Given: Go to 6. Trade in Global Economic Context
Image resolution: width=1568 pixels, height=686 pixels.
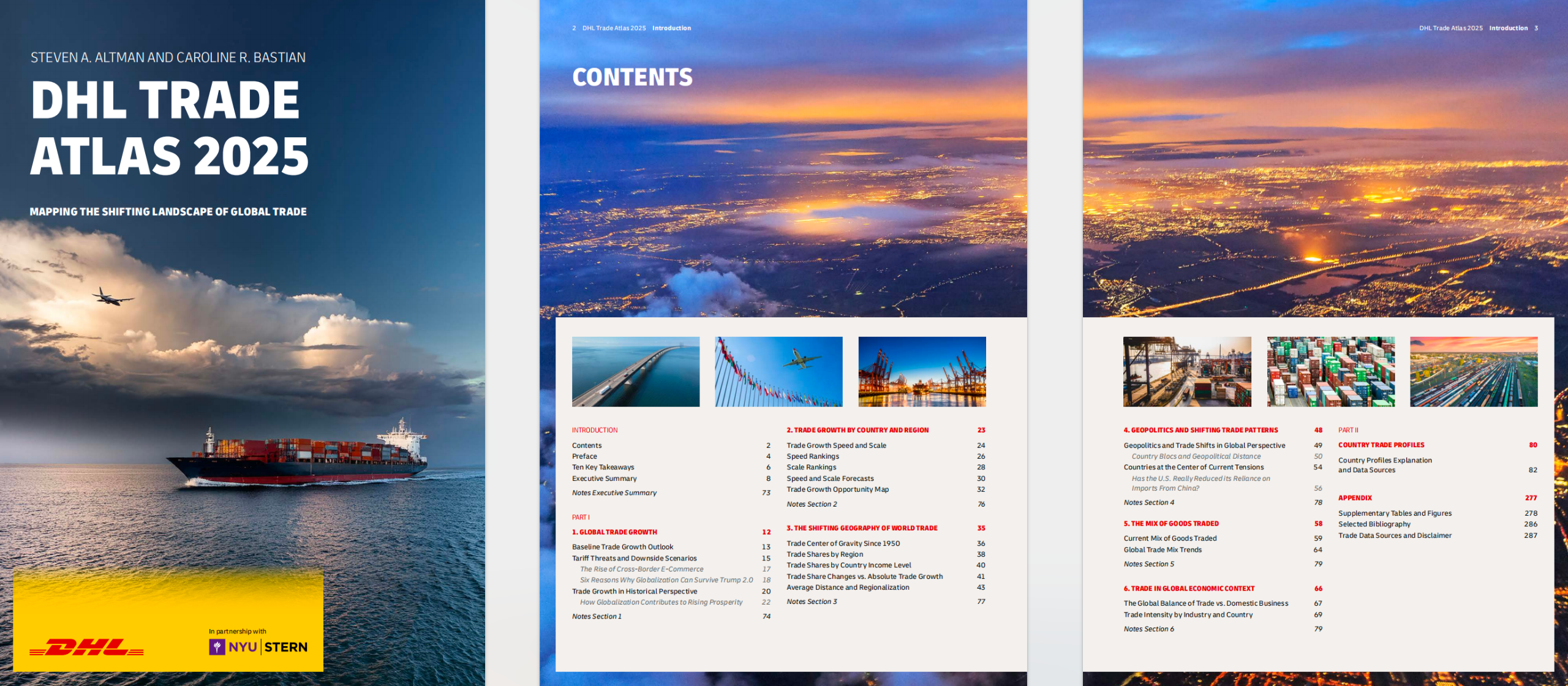Looking at the screenshot, I should tap(1223, 589).
